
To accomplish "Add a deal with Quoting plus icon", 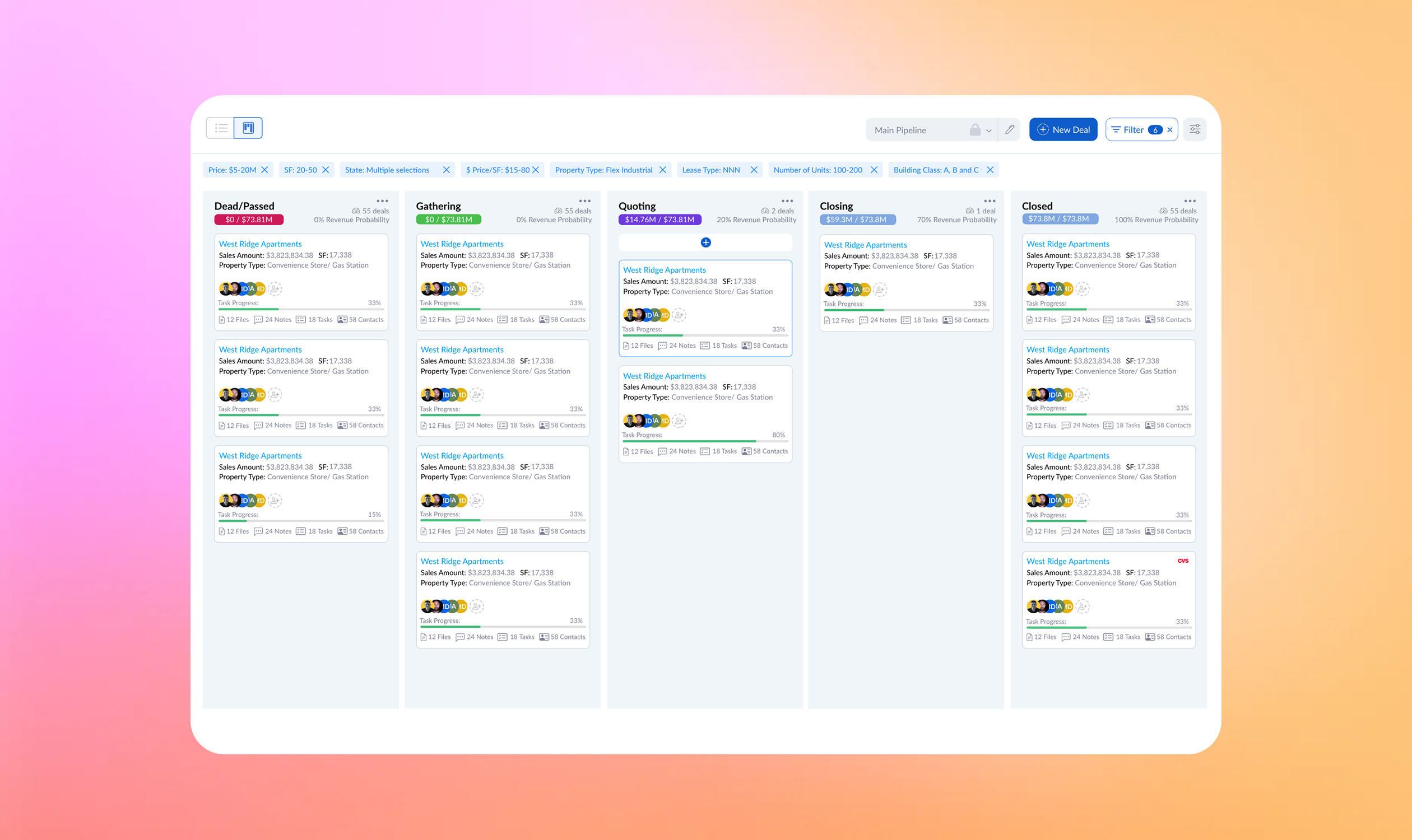I will click(705, 242).
